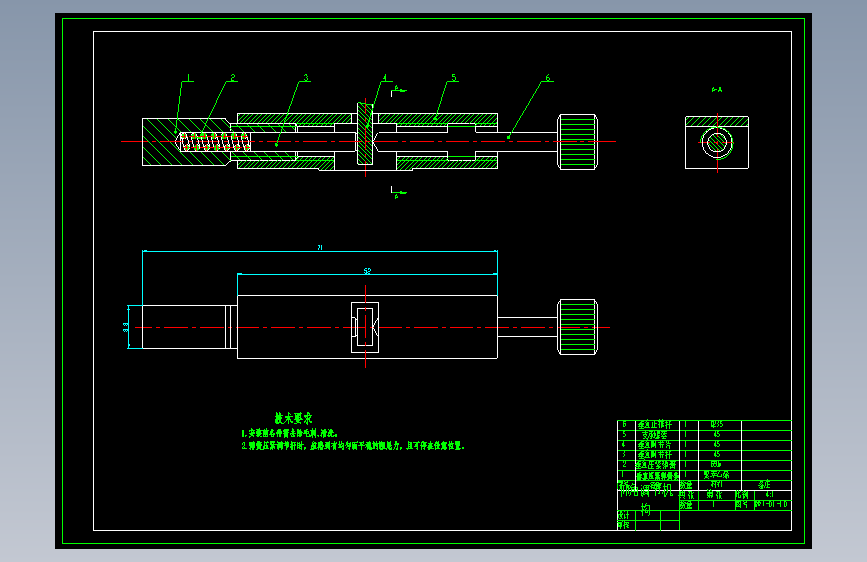Click item number 6 in the parts list

click(624, 424)
